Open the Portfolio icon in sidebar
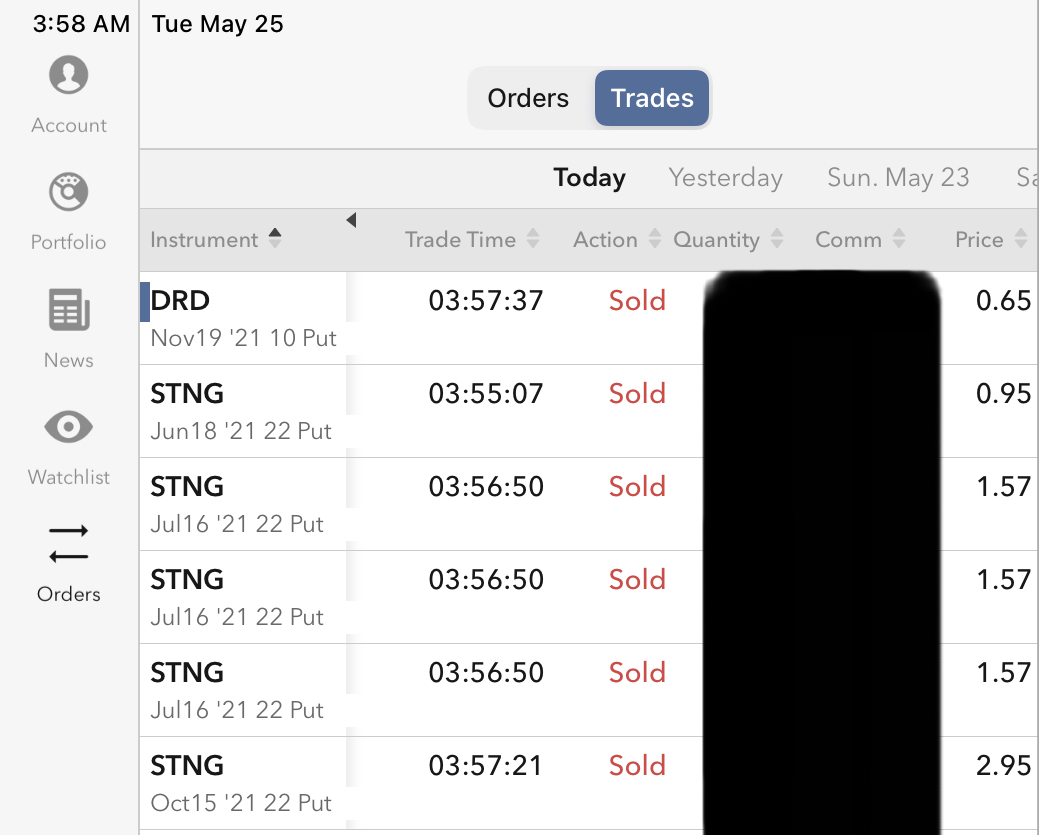 point(69,193)
